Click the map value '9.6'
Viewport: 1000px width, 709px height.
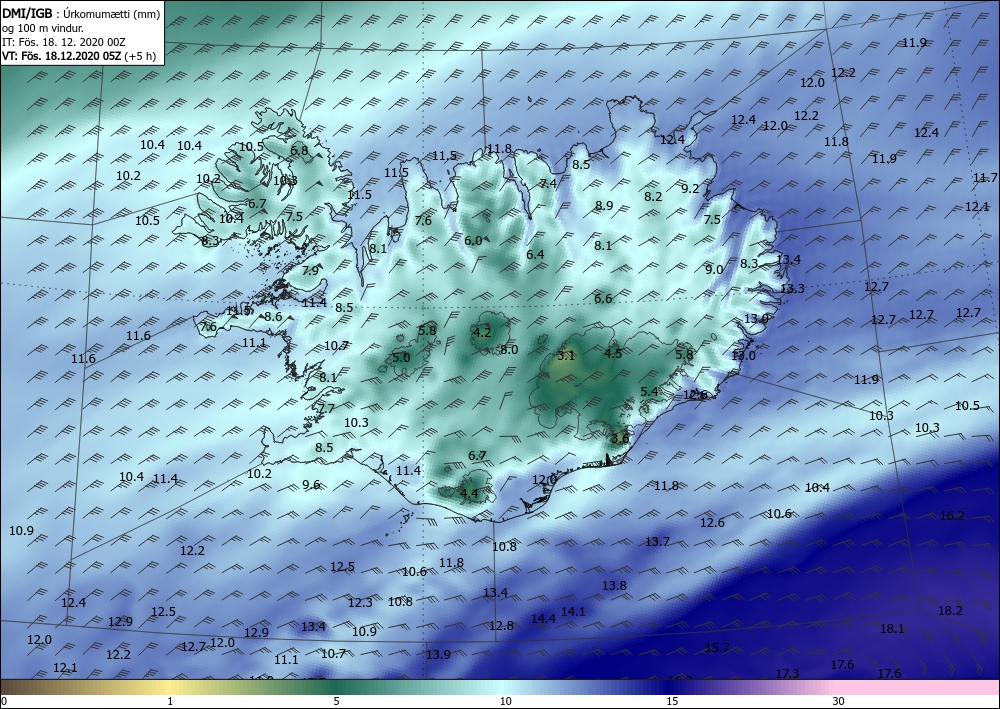311,485
